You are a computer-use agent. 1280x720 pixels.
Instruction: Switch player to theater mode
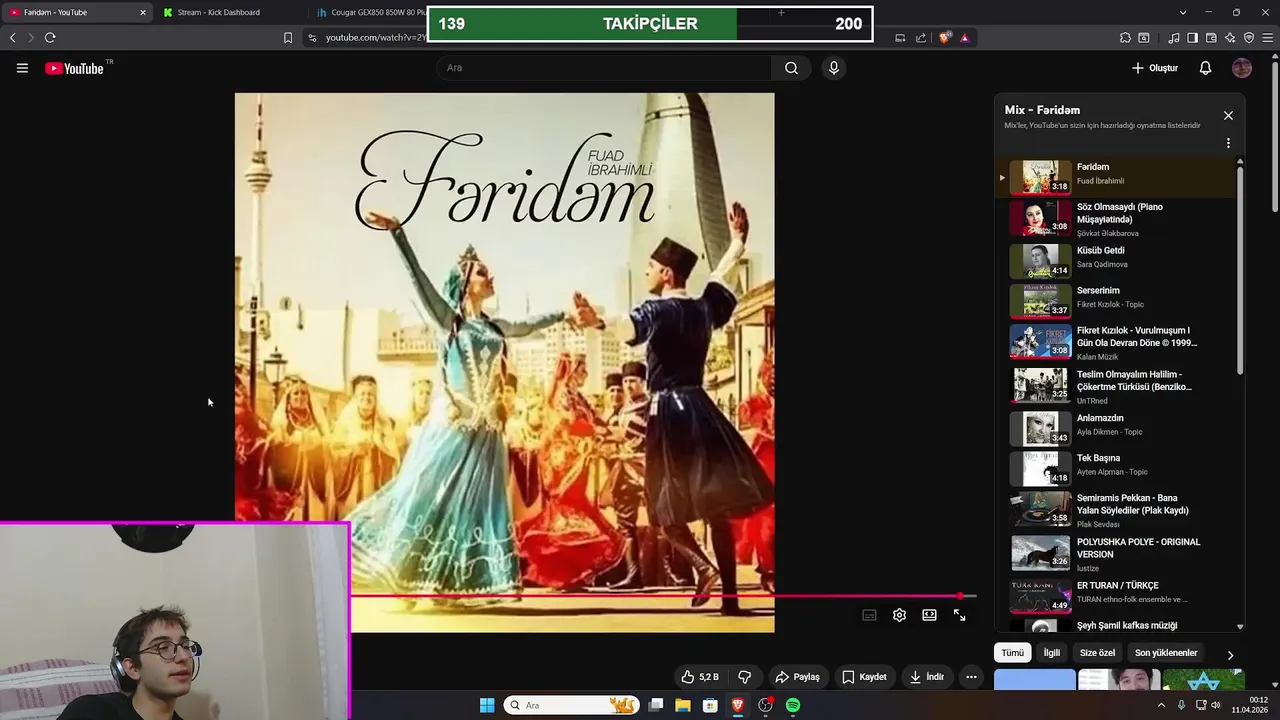pyautogui.click(x=930, y=615)
